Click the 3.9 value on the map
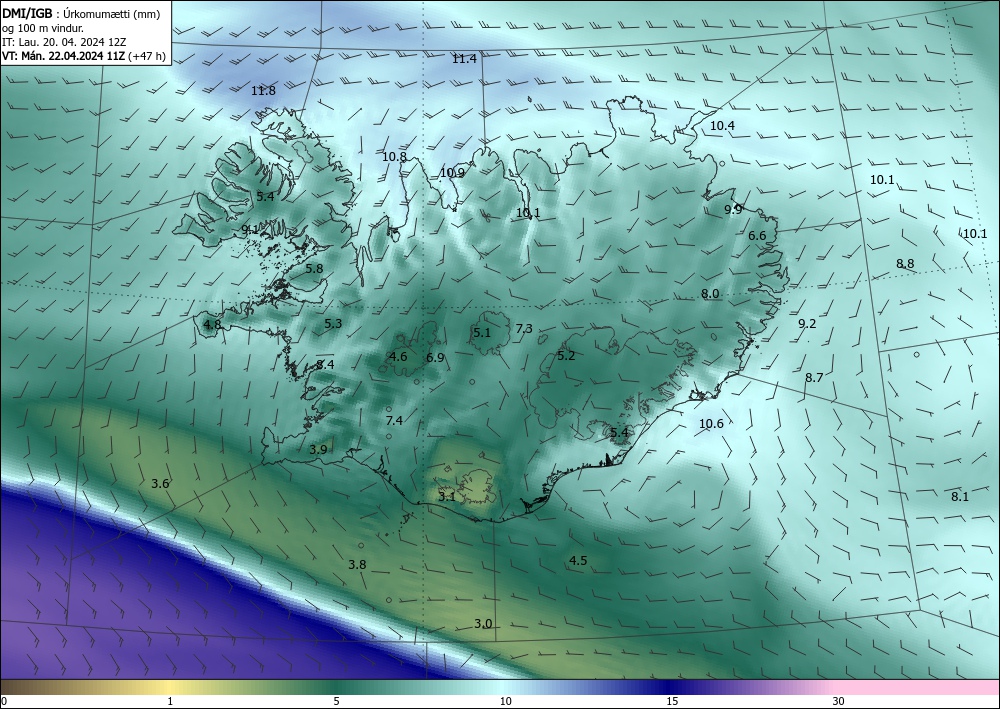The image size is (1000, 709). coord(318,449)
